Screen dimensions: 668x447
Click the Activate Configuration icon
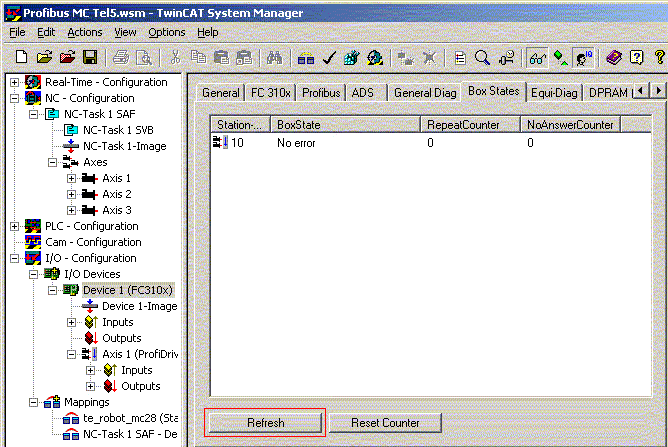pos(351,57)
